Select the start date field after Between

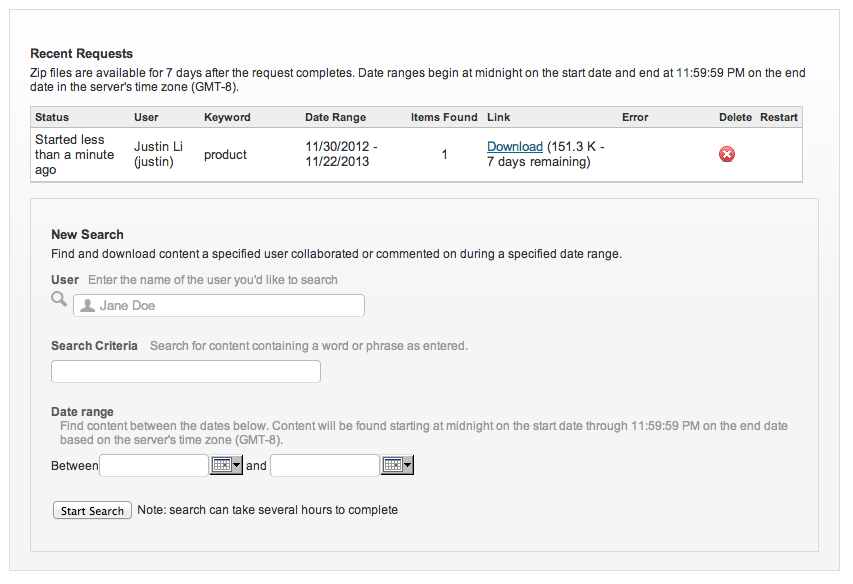coord(153,465)
